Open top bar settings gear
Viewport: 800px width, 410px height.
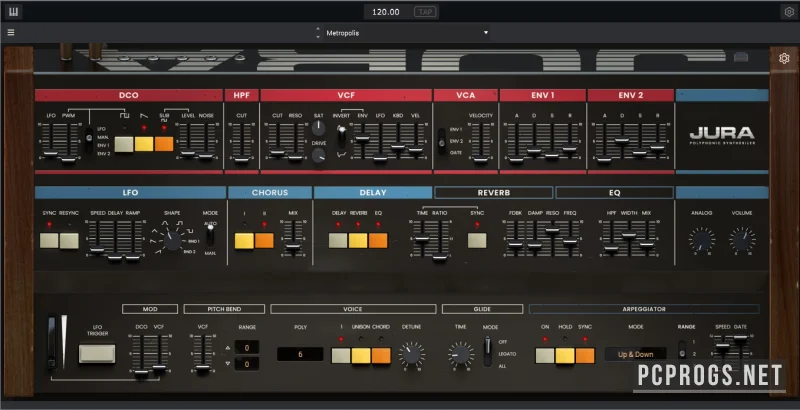[789, 12]
